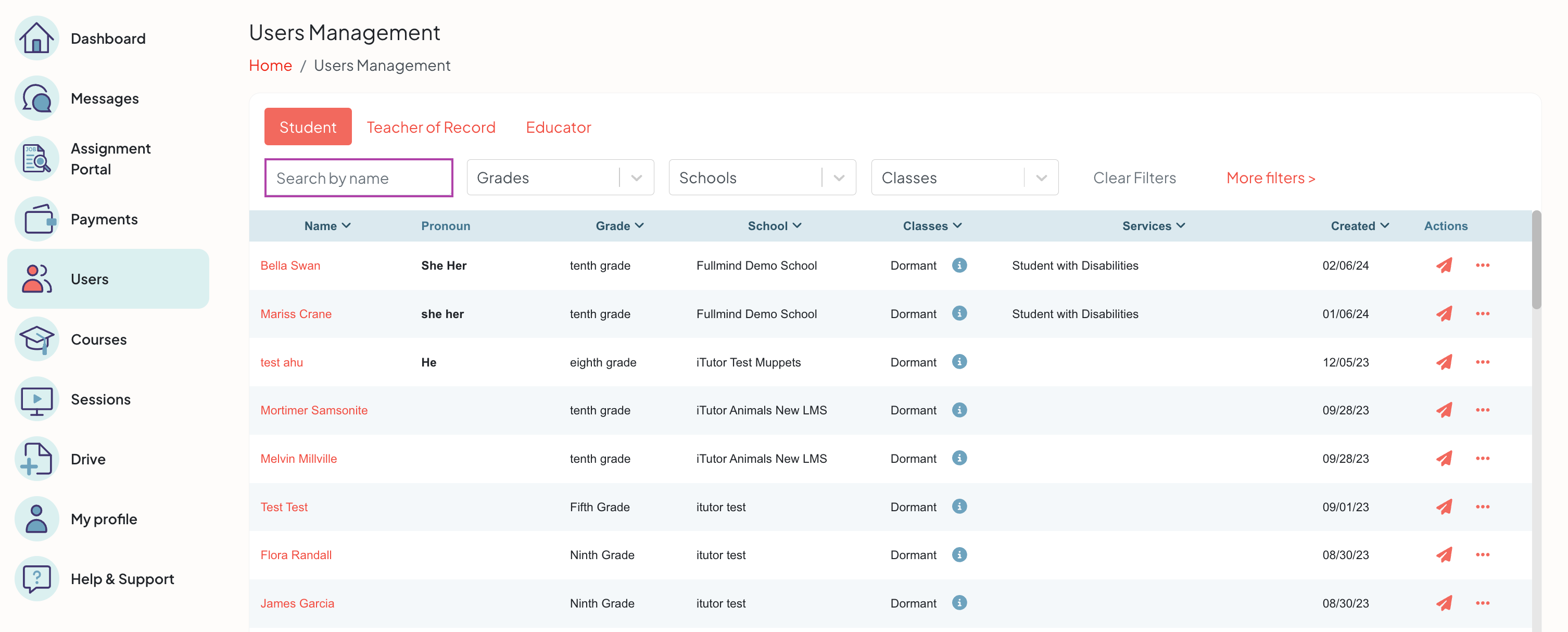This screenshot has height=632, width=1568.
Task: Open Drive from the sidebar
Action: coord(36,459)
